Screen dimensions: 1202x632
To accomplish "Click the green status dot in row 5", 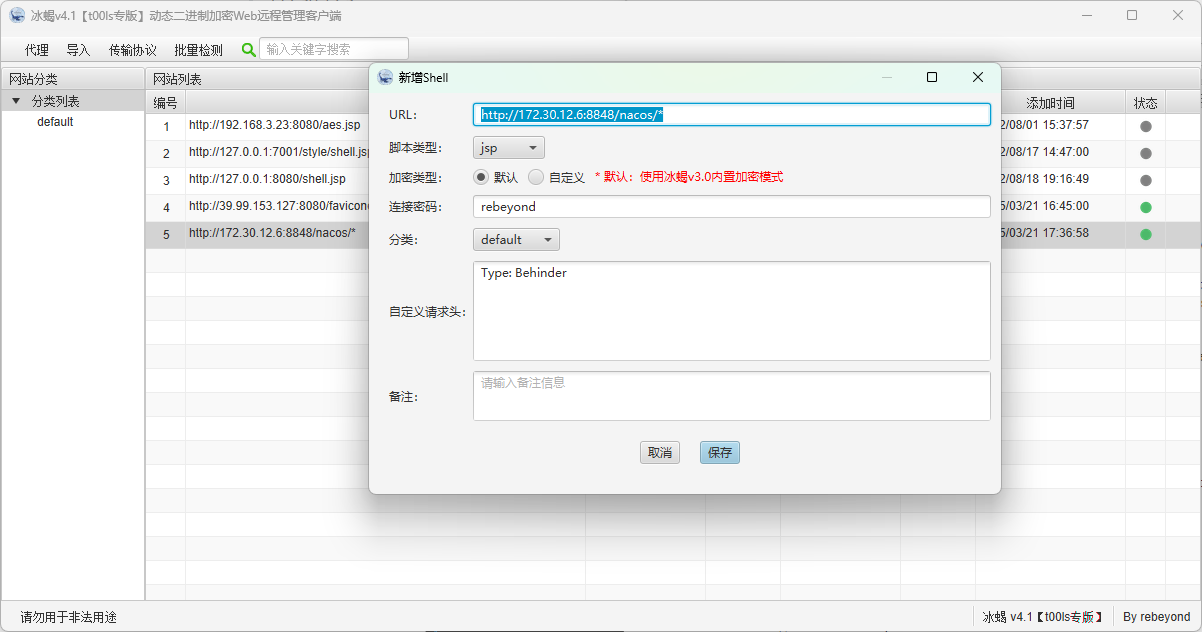I will pos(1145,234).
